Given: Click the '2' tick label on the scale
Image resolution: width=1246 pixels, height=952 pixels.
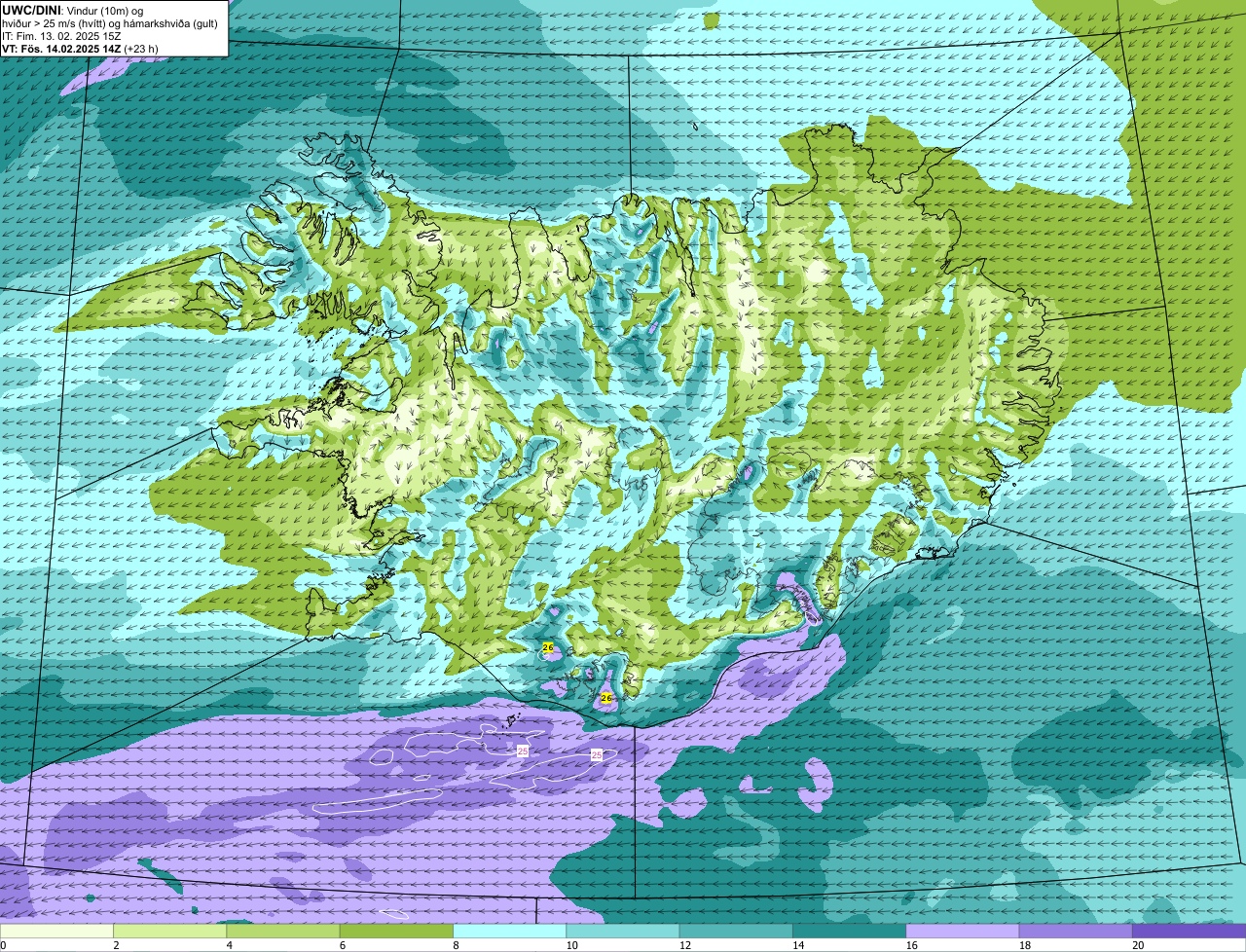Looking at the screenshot, I should (116, 945).
